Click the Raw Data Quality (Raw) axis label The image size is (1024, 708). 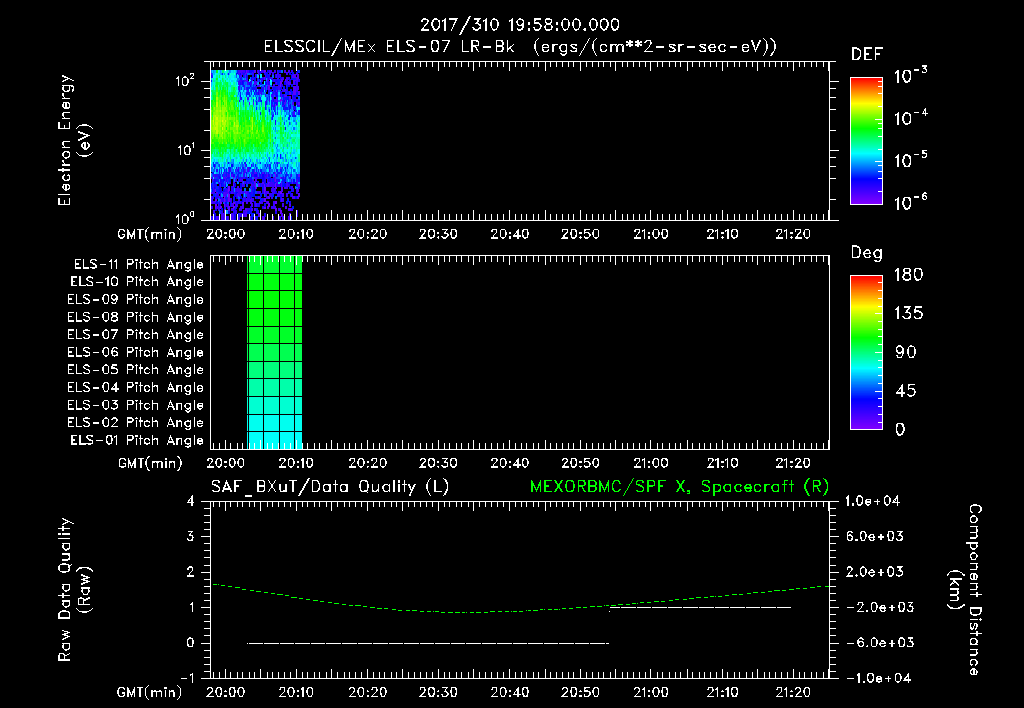tap(74, 590)
